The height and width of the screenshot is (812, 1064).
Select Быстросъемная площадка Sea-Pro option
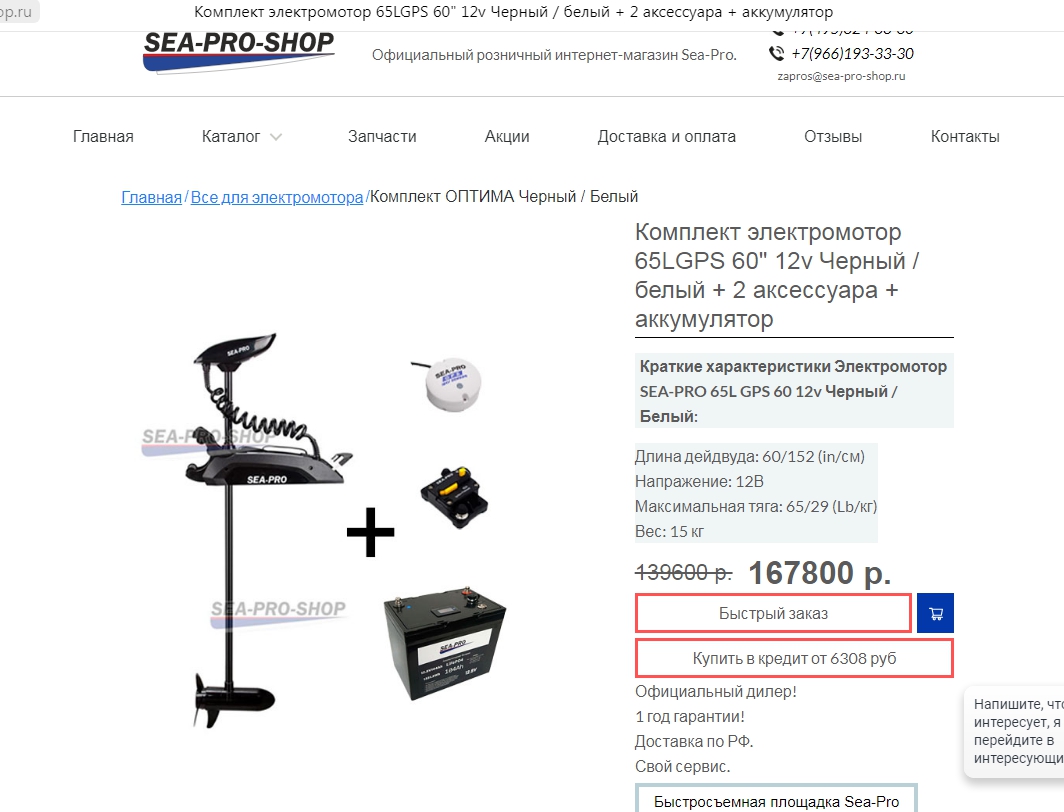[x=776, y=800]
